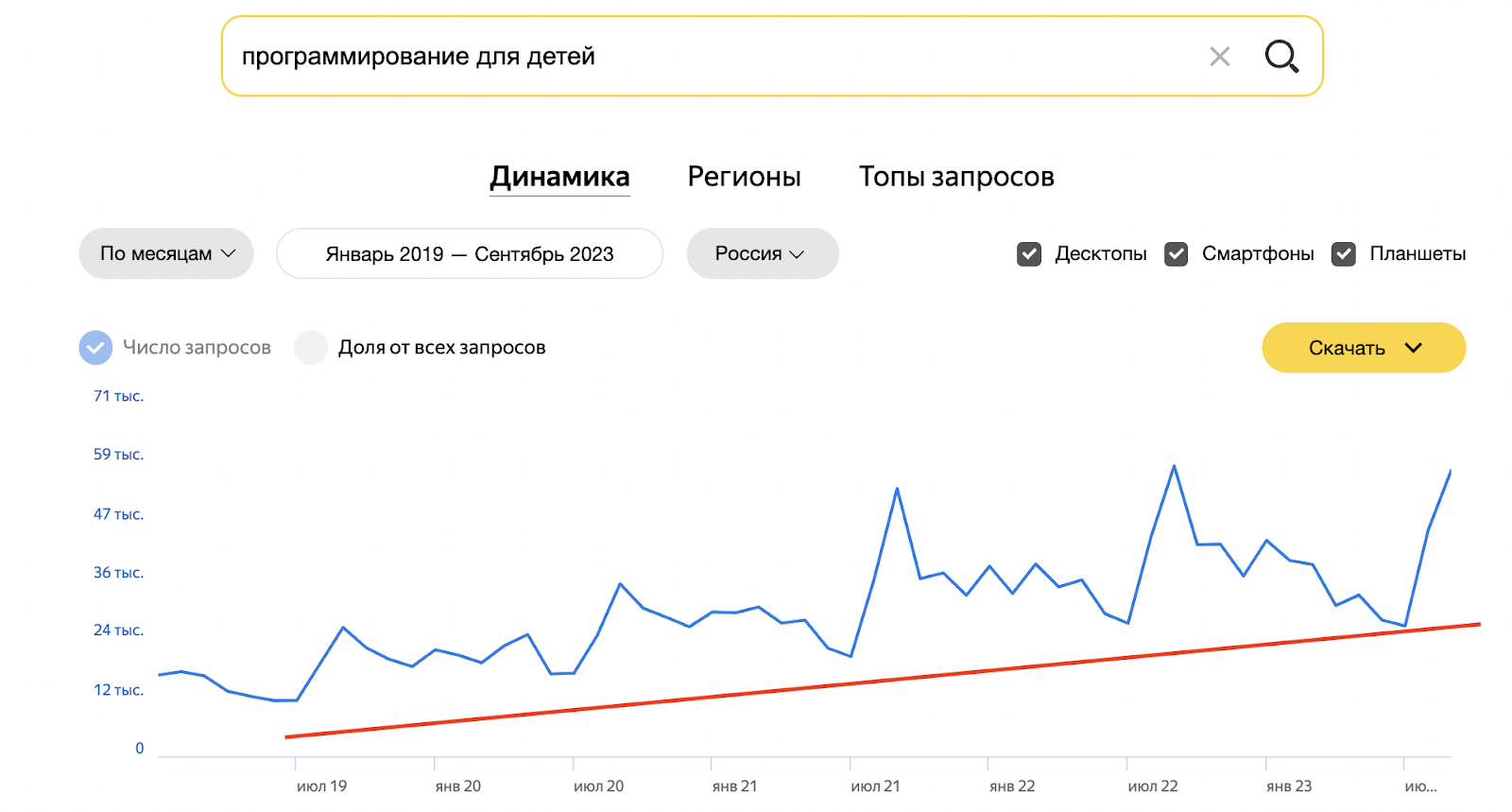The image size is (1512, 812).
Task: Open the По месяцам grouping dropdown
Action: pos(166,253)
